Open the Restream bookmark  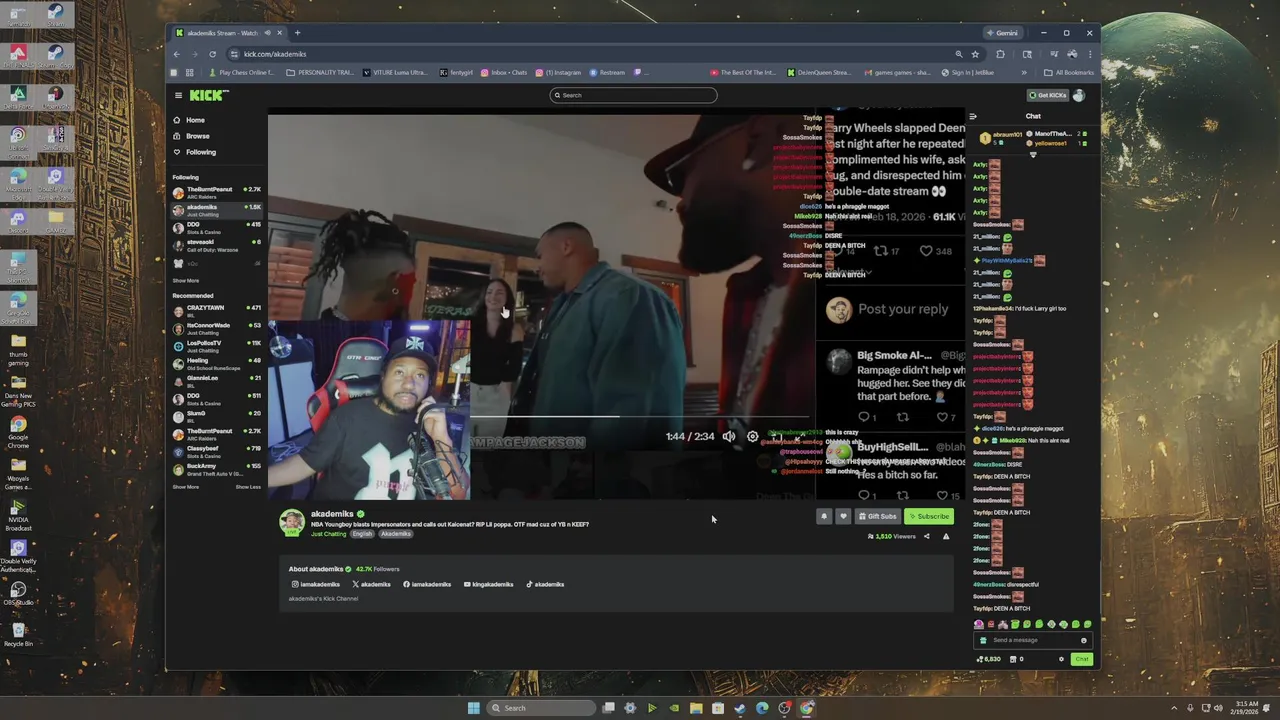pos(607,72)
